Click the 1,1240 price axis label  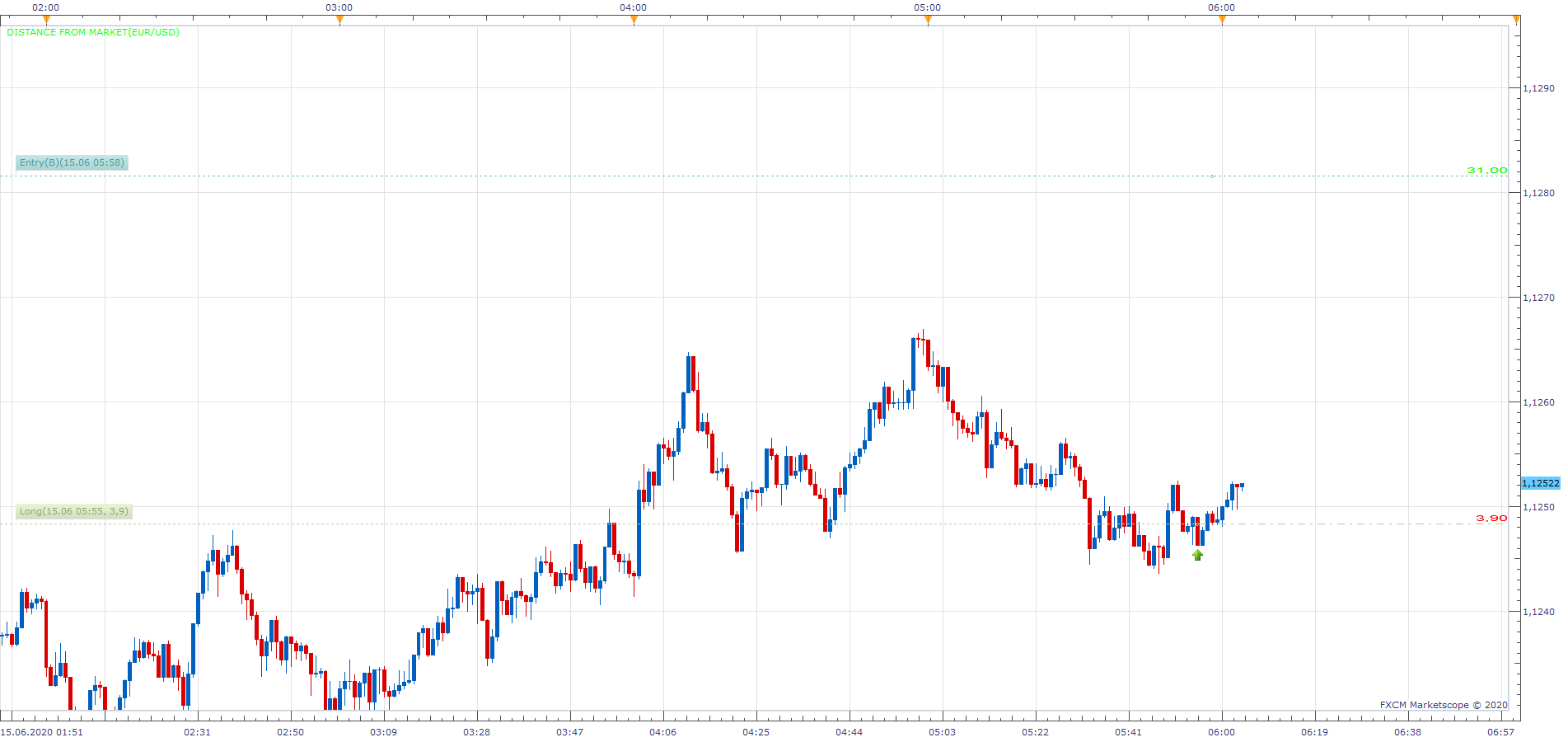tap(1539, 612)
